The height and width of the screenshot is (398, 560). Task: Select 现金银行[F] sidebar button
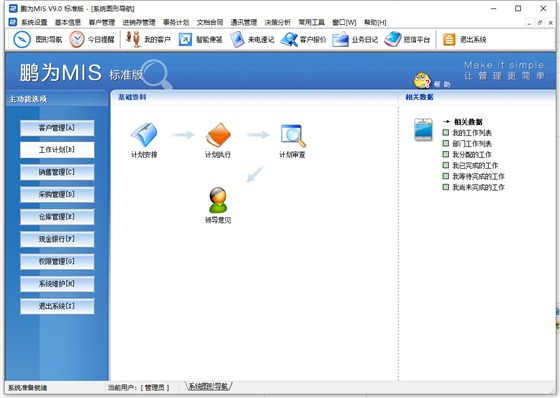coord(57,239)
